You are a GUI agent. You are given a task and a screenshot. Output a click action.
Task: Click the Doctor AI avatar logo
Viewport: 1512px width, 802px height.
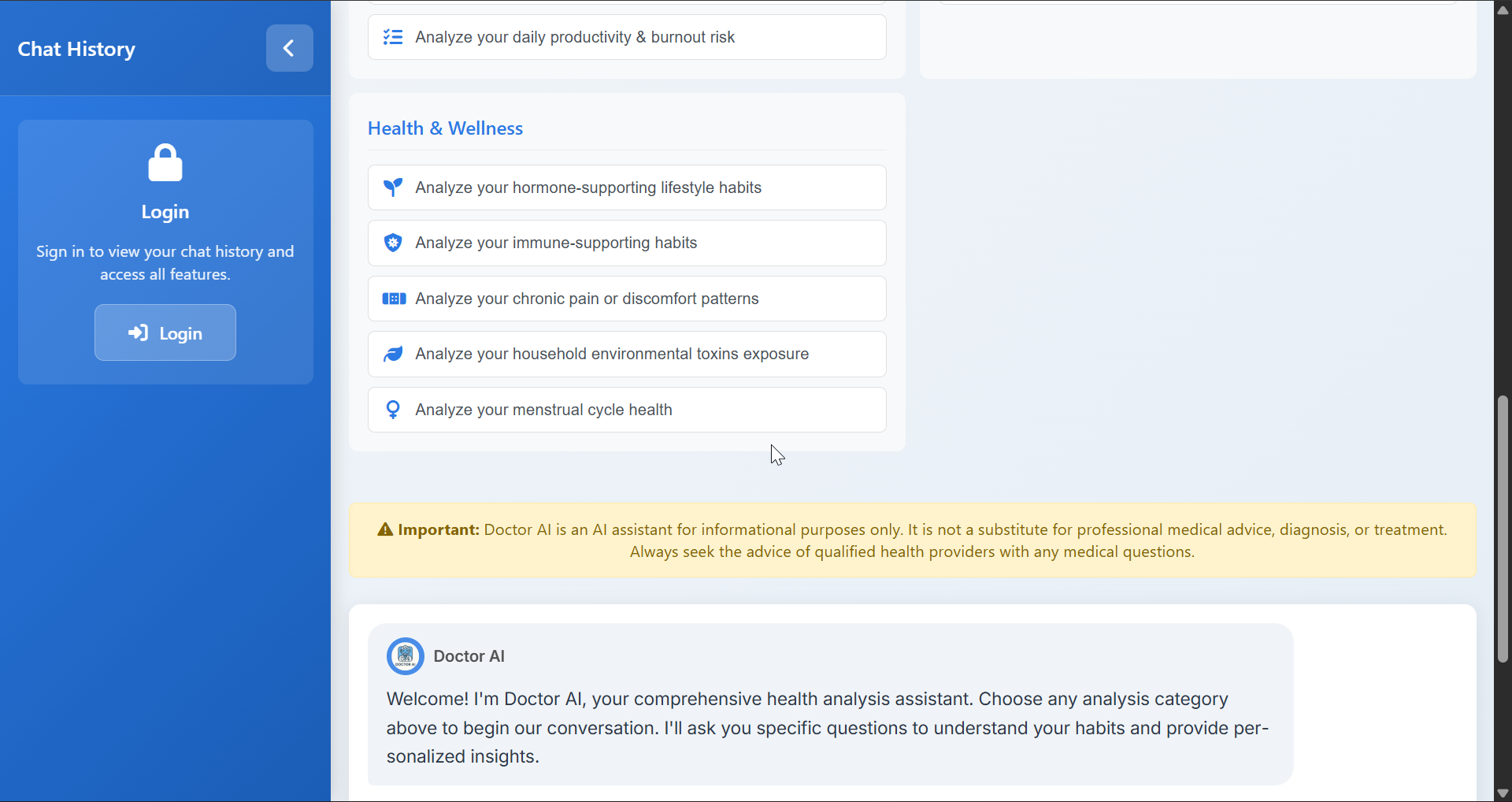point(406,656)
